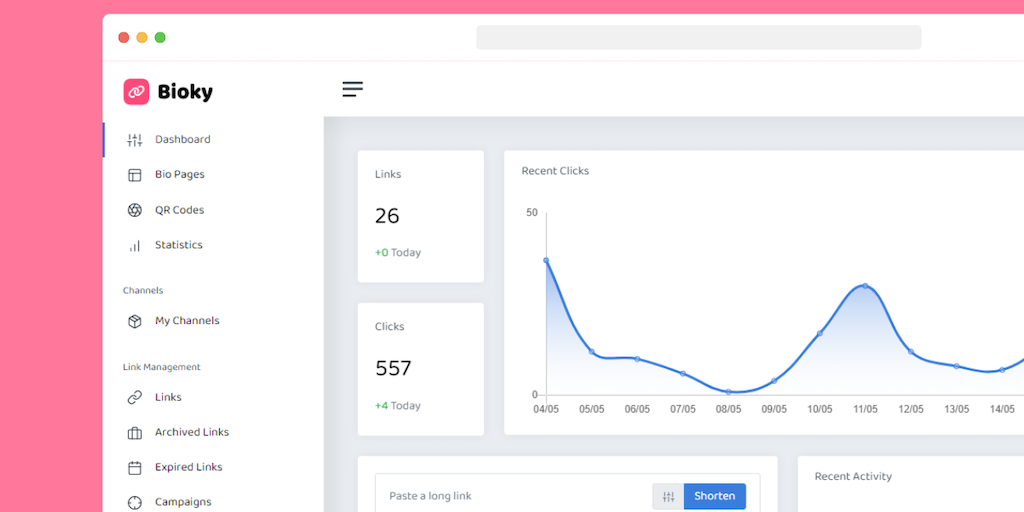Click the Clicks card title
The height and width of the screenshot is (512, 1024).
tap(389, 327)
